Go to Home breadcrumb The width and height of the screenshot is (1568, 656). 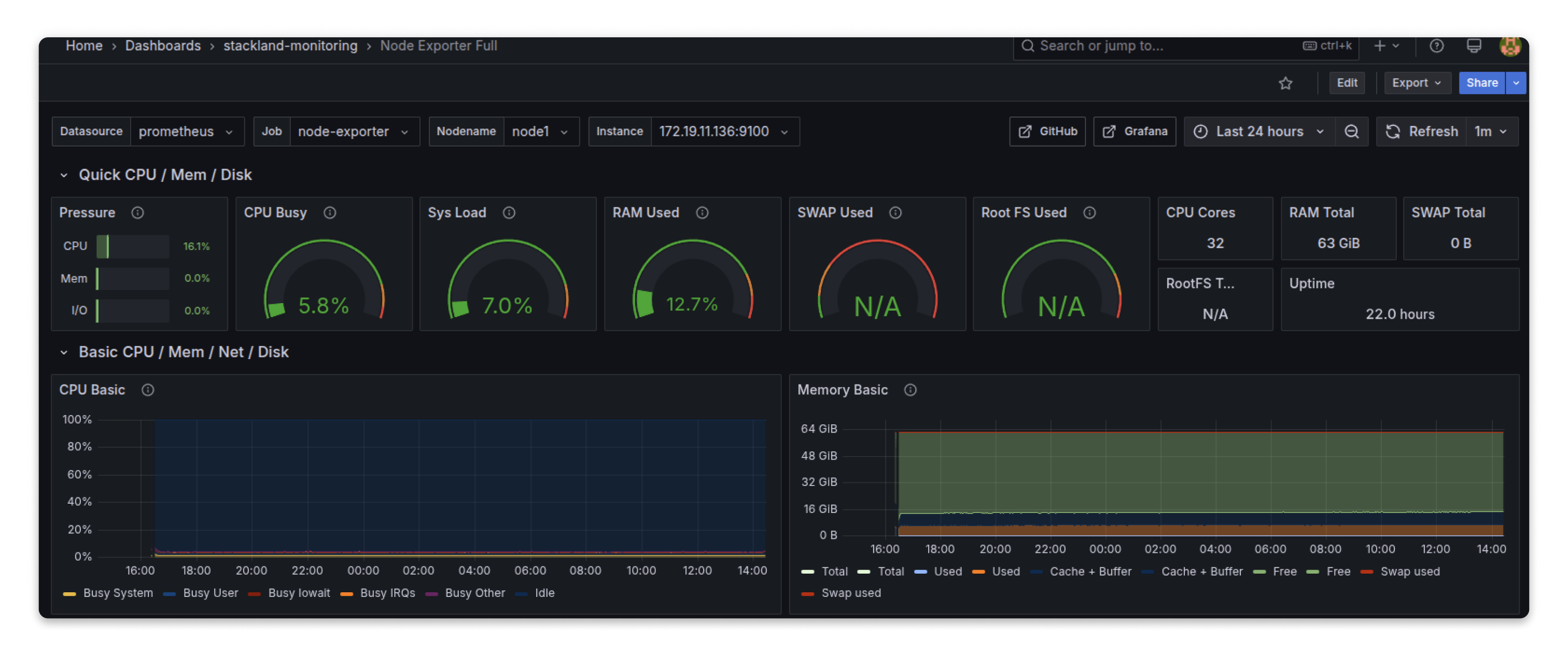(84, 46)
